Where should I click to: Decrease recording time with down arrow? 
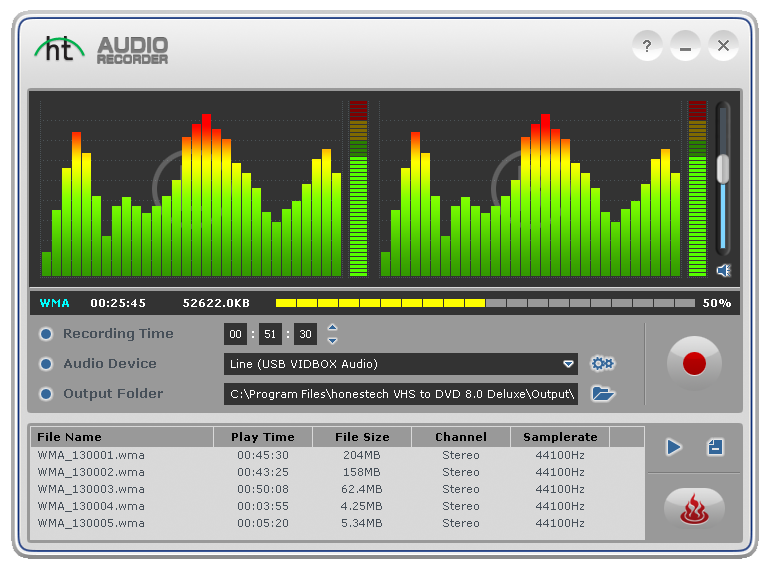click(333, 340)
